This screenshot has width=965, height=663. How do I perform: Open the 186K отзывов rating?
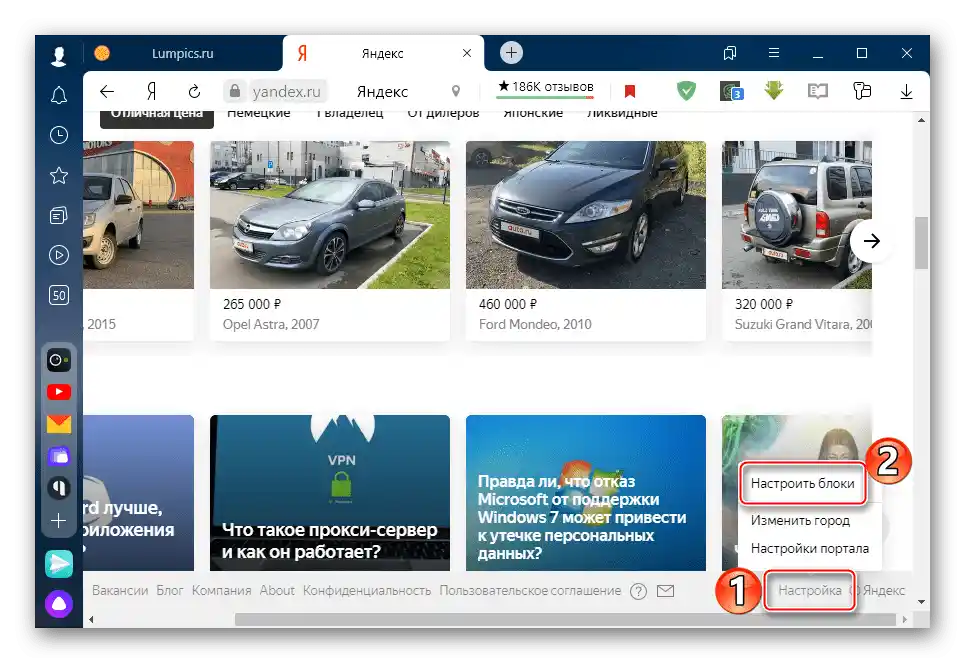[x=545, y=87]
